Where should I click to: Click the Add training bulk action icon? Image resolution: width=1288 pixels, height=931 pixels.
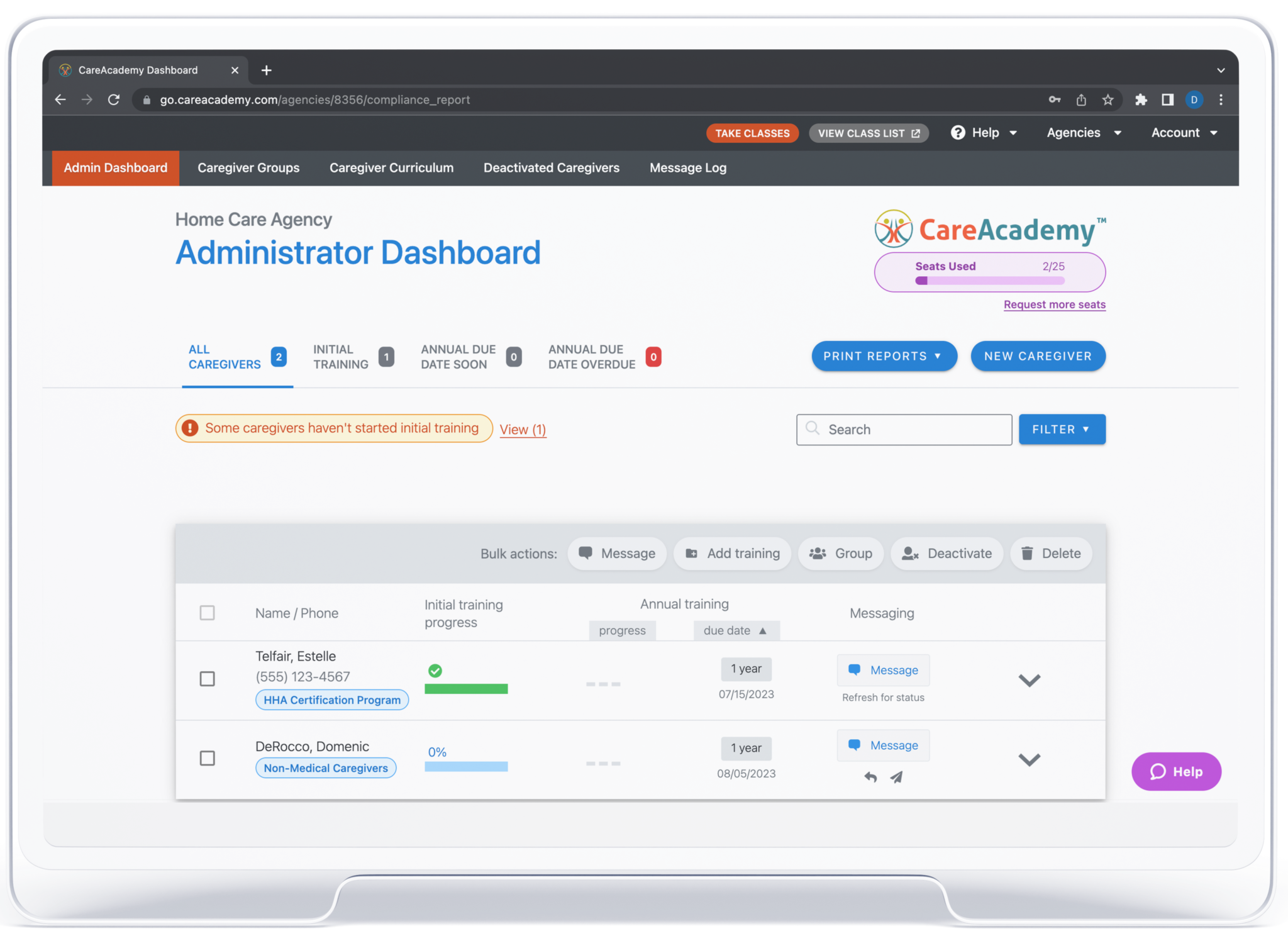coord(692,554)
